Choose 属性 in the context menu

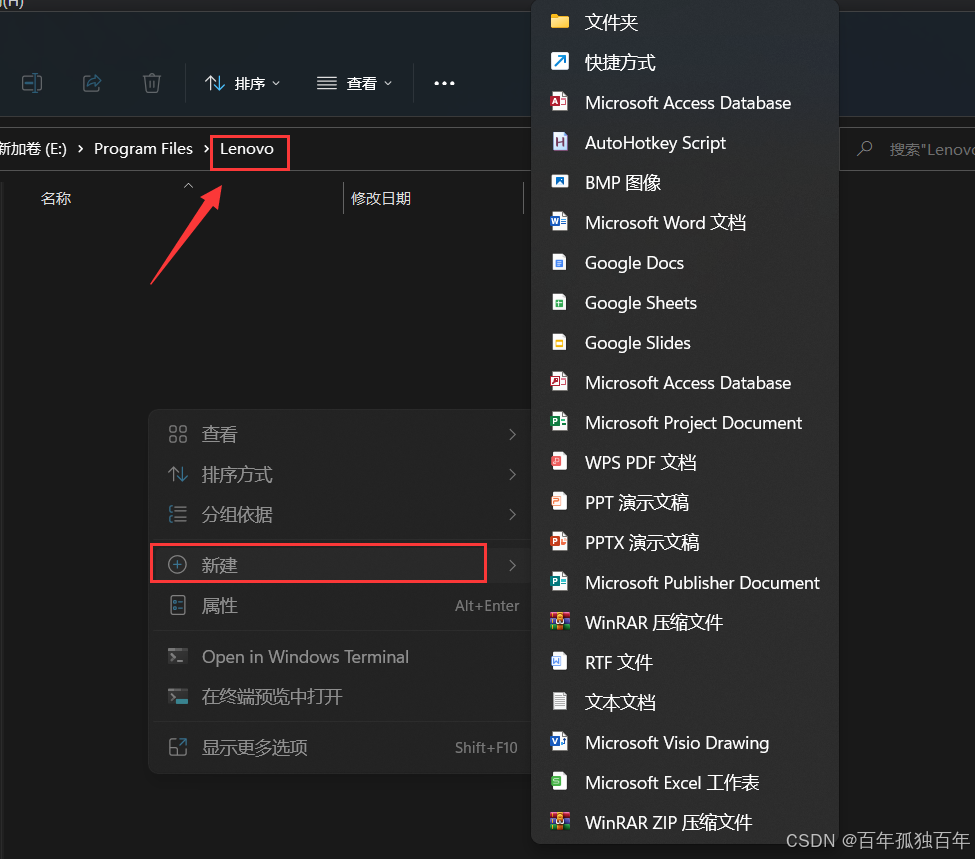tap(341, 605)
